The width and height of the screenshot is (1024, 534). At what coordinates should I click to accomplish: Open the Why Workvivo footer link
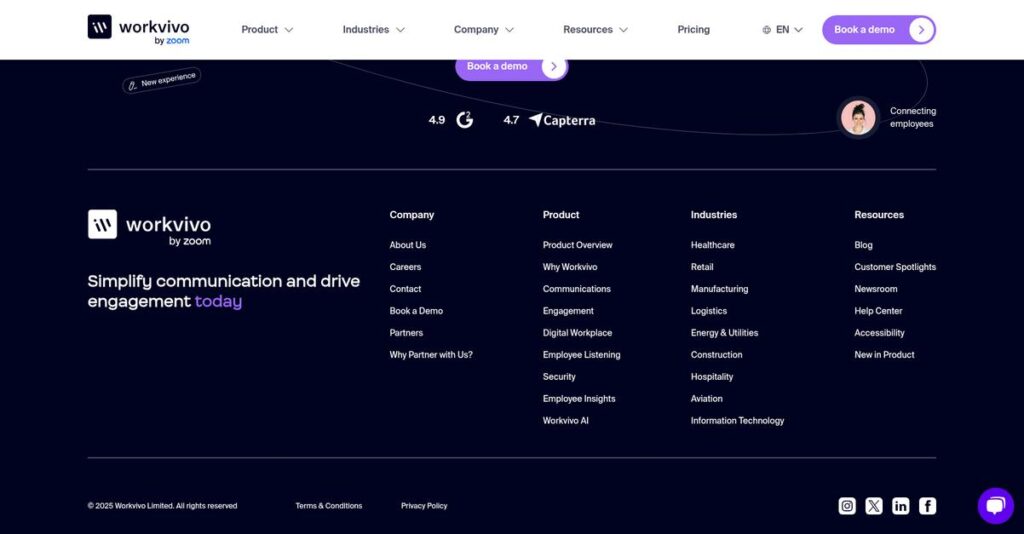point(569,267)
